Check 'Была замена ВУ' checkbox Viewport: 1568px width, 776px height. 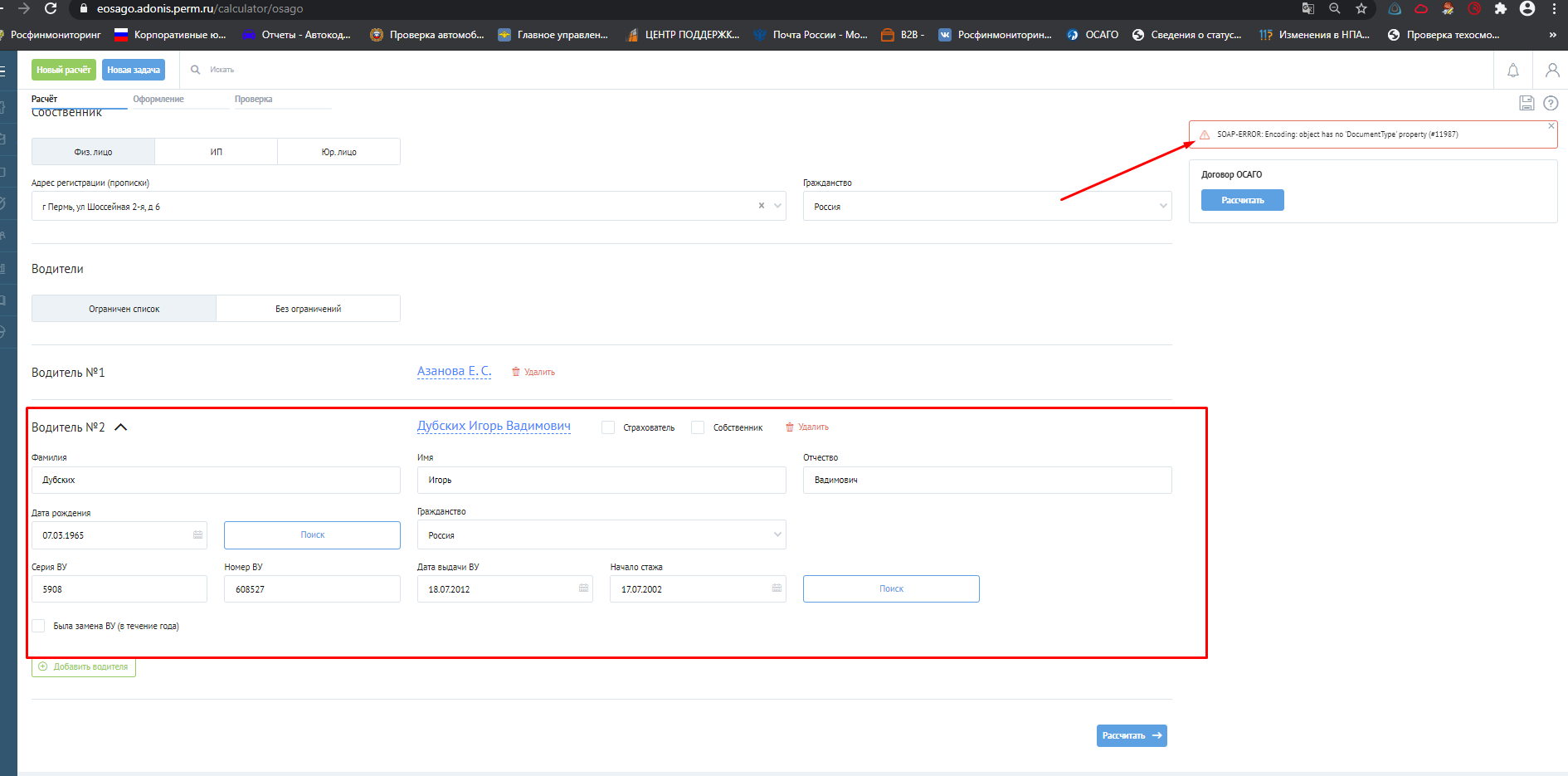point(38,626)
